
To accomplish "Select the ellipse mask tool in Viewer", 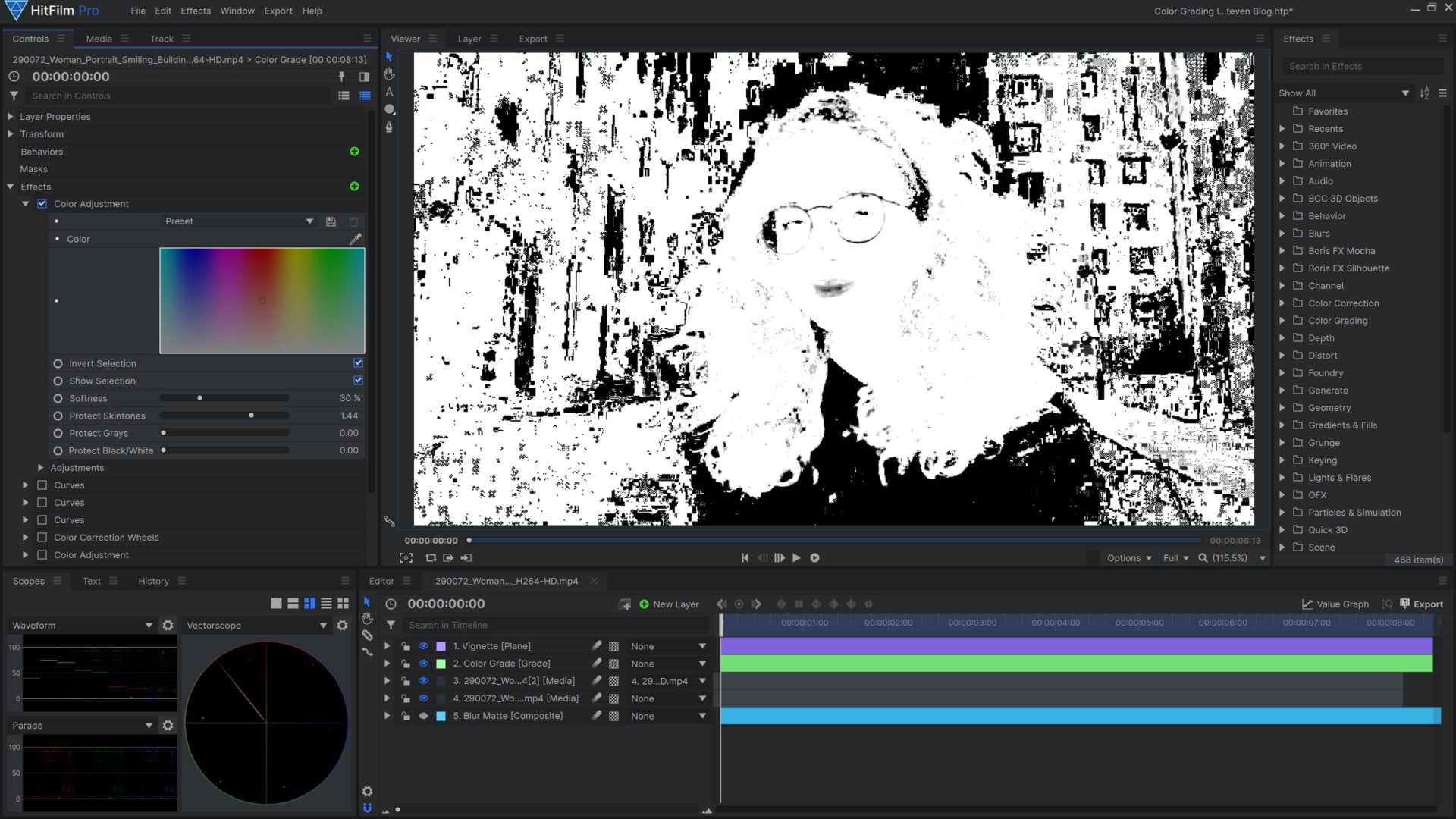I will pos(389,109).
